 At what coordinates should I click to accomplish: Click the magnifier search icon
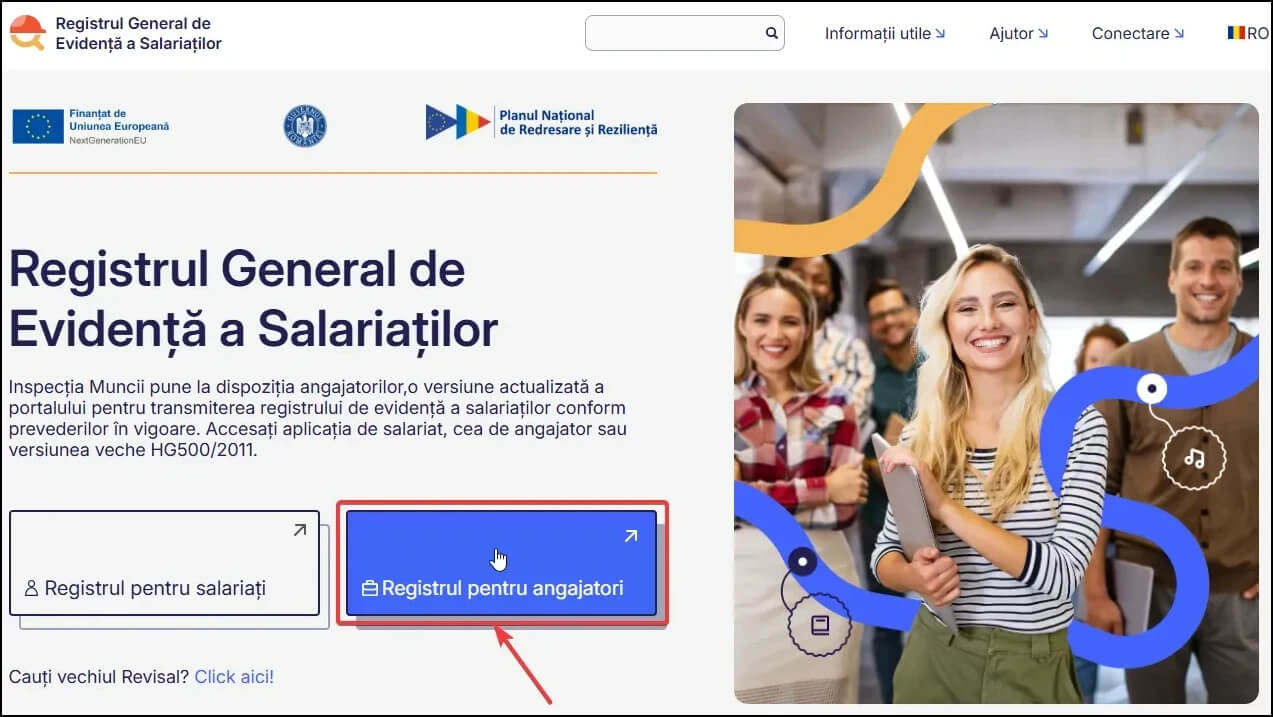click(x=771, y=33)
